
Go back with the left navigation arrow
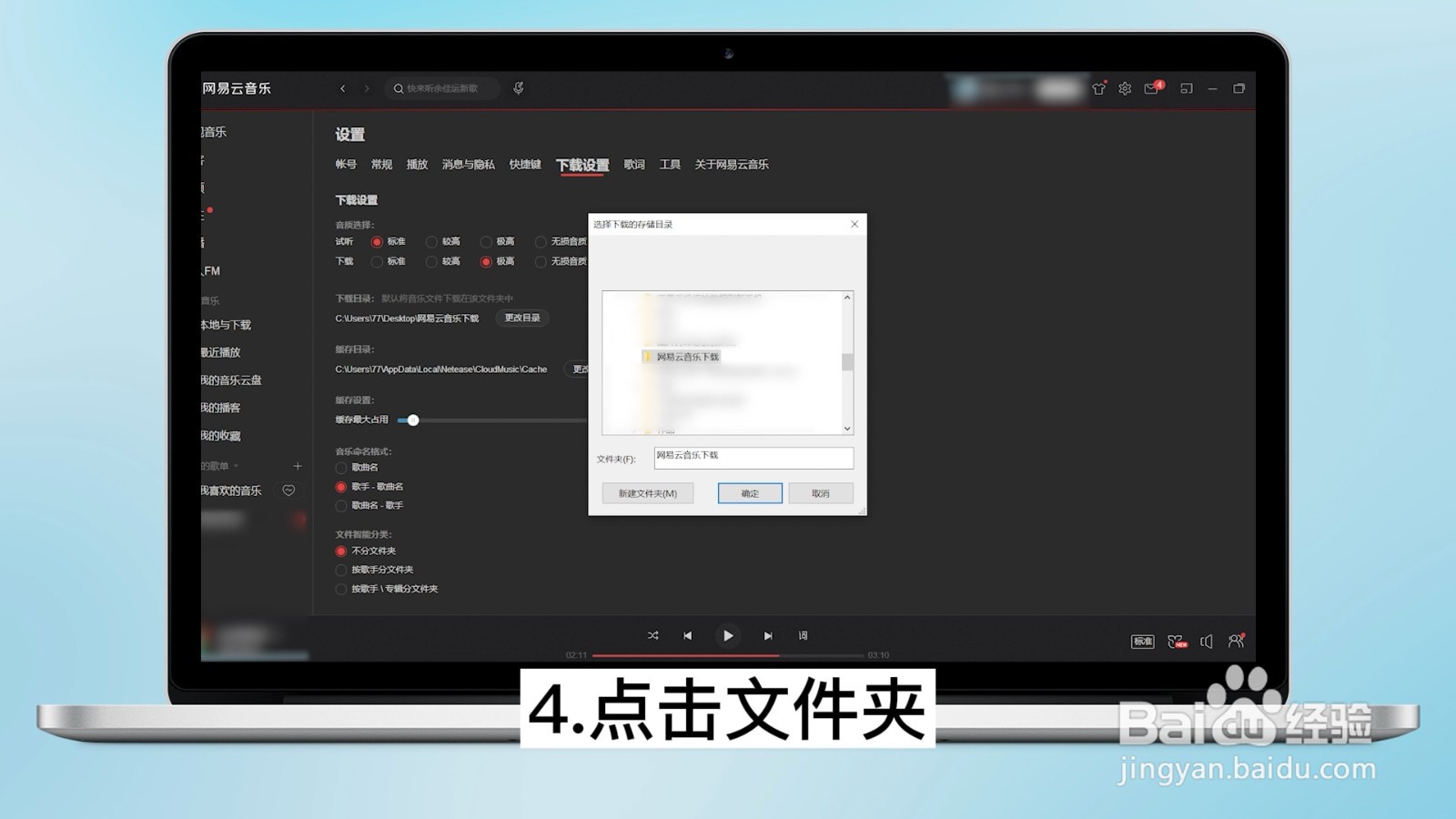[342, 88]
